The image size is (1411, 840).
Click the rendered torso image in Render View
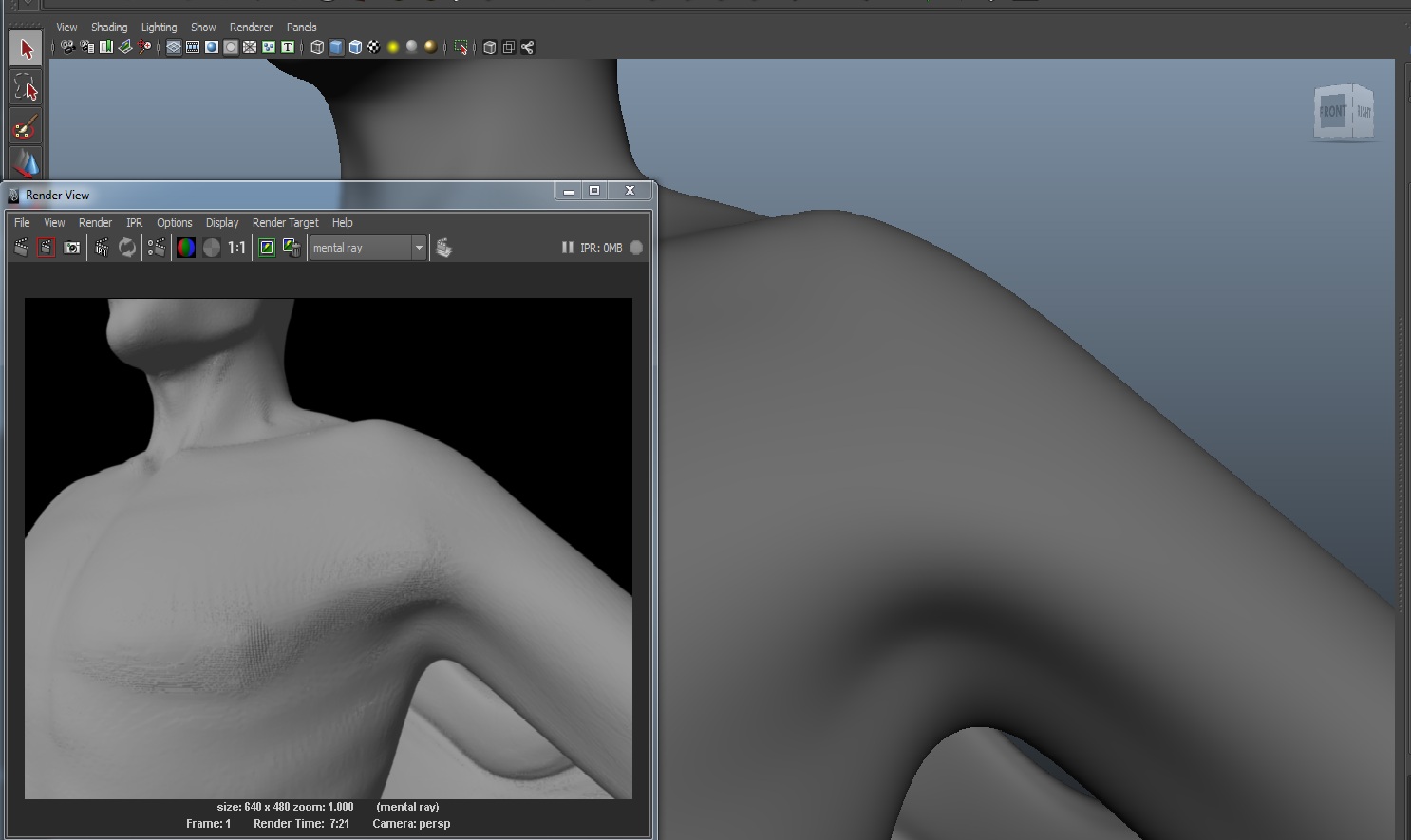(328, 549)
